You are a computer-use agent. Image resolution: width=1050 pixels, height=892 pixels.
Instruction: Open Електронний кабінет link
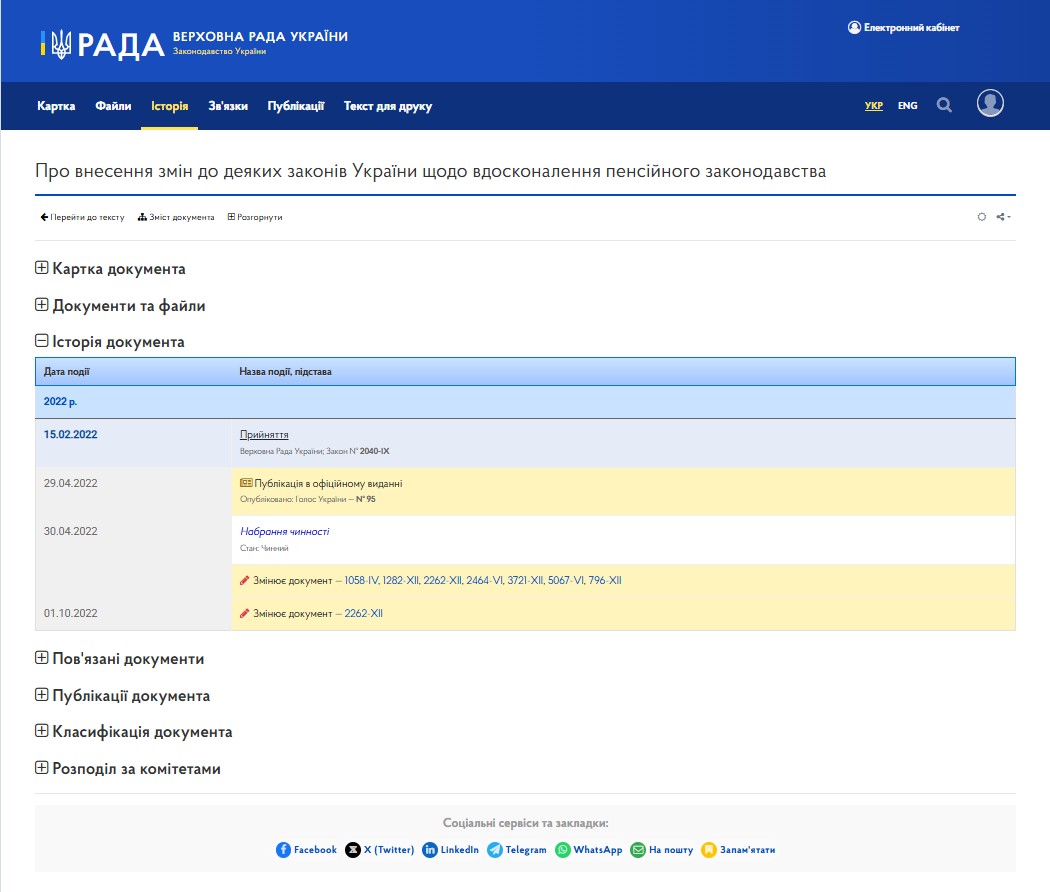click(x=903, y=27)
